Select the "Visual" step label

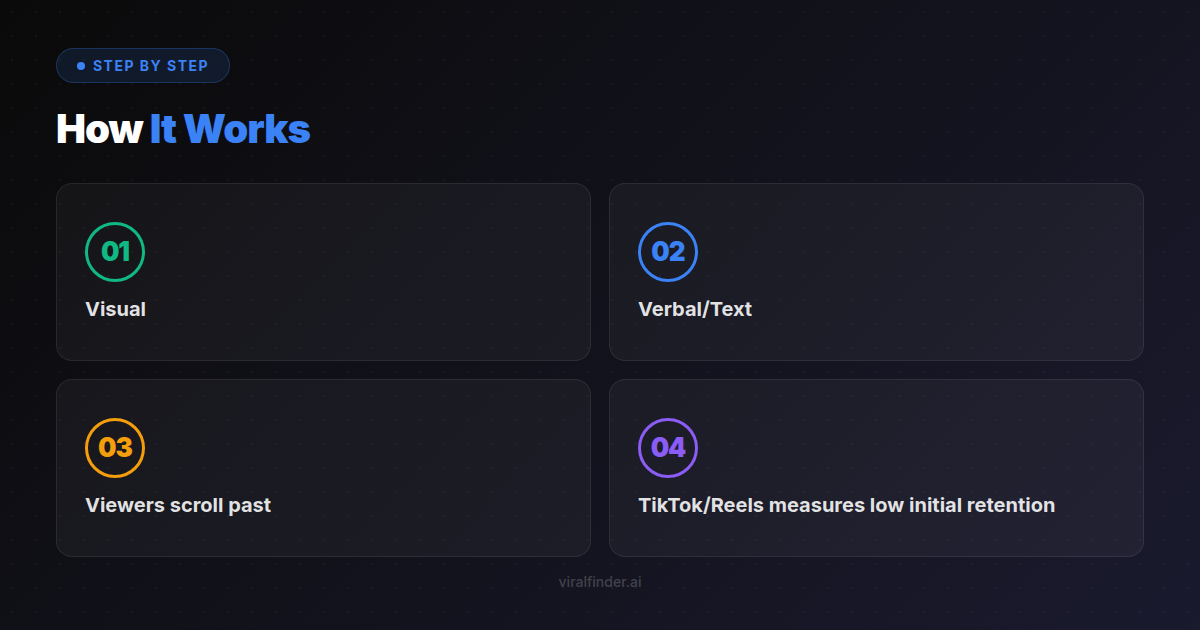coord(116,309)
